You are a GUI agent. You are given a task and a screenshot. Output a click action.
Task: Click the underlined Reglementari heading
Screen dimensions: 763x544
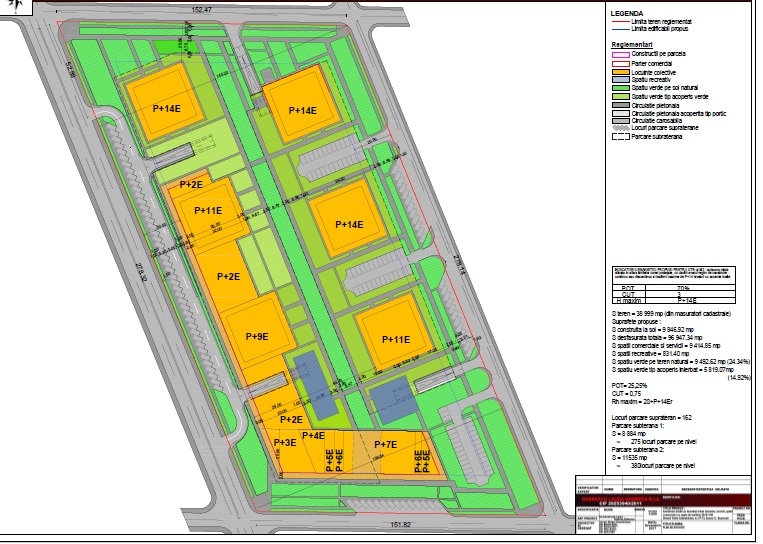pyautogui.click(x=632, y=45)
